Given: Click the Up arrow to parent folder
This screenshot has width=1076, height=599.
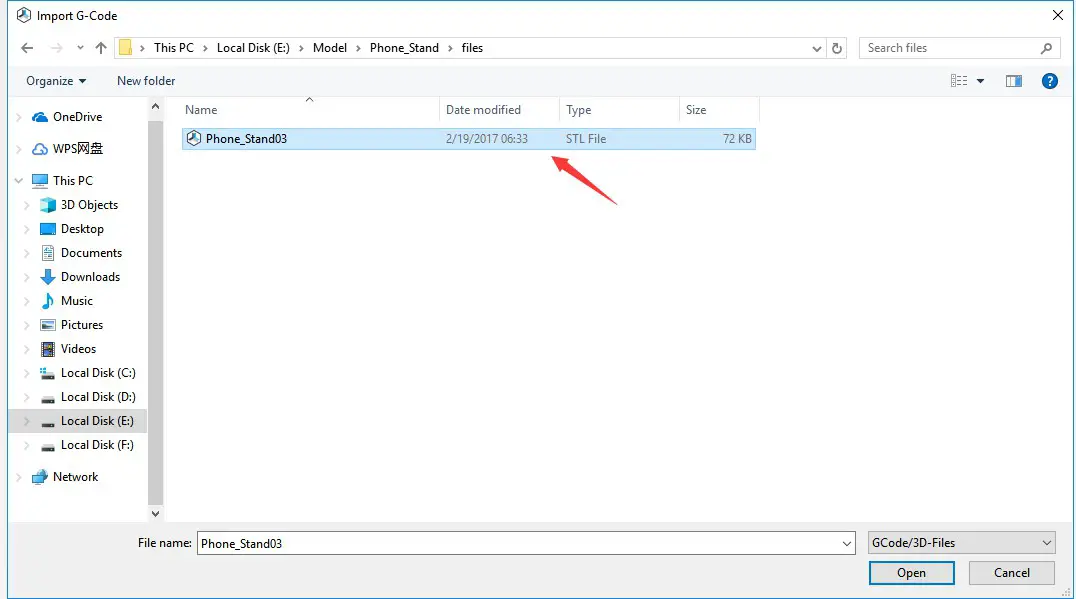Looking at the screenshot, I should coord(101,47).
